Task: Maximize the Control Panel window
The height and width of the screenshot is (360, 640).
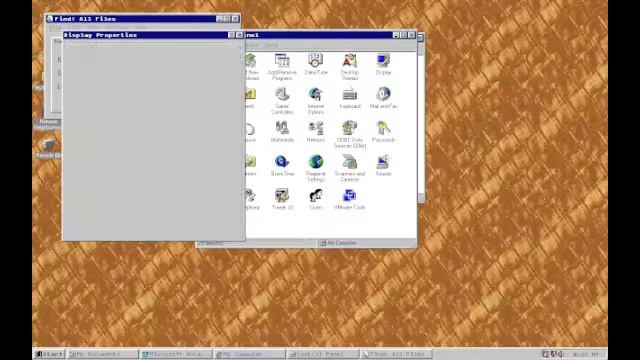Action: (x=403, y=35)
